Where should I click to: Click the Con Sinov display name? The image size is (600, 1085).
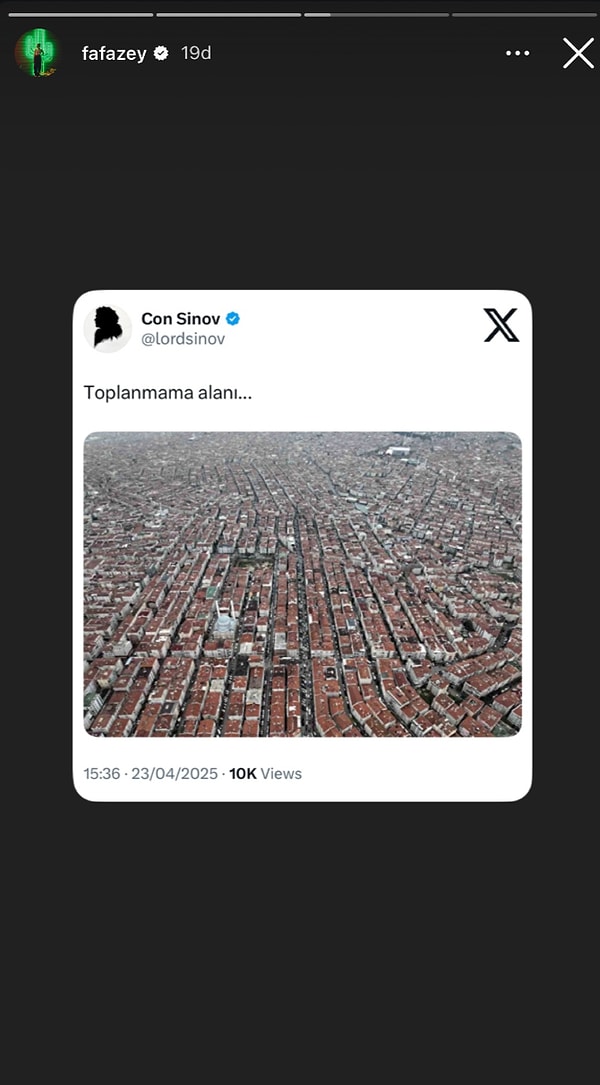[181, 319]
